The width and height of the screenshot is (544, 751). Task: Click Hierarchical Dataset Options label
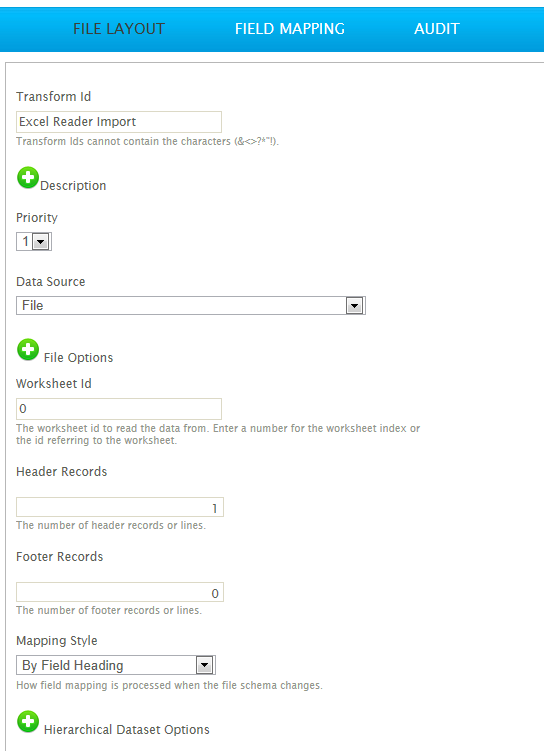click(127, 729)
